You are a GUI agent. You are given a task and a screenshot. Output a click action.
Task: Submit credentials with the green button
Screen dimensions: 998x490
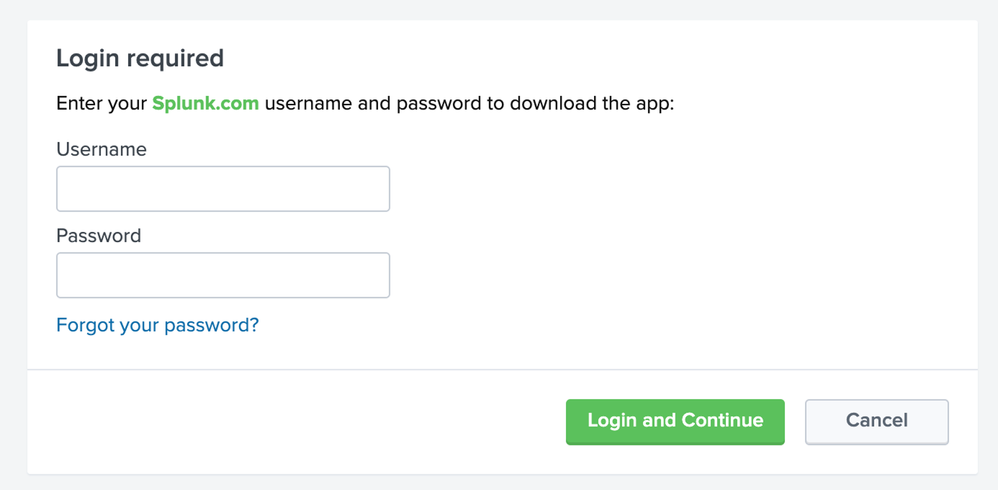coord(675,421)
